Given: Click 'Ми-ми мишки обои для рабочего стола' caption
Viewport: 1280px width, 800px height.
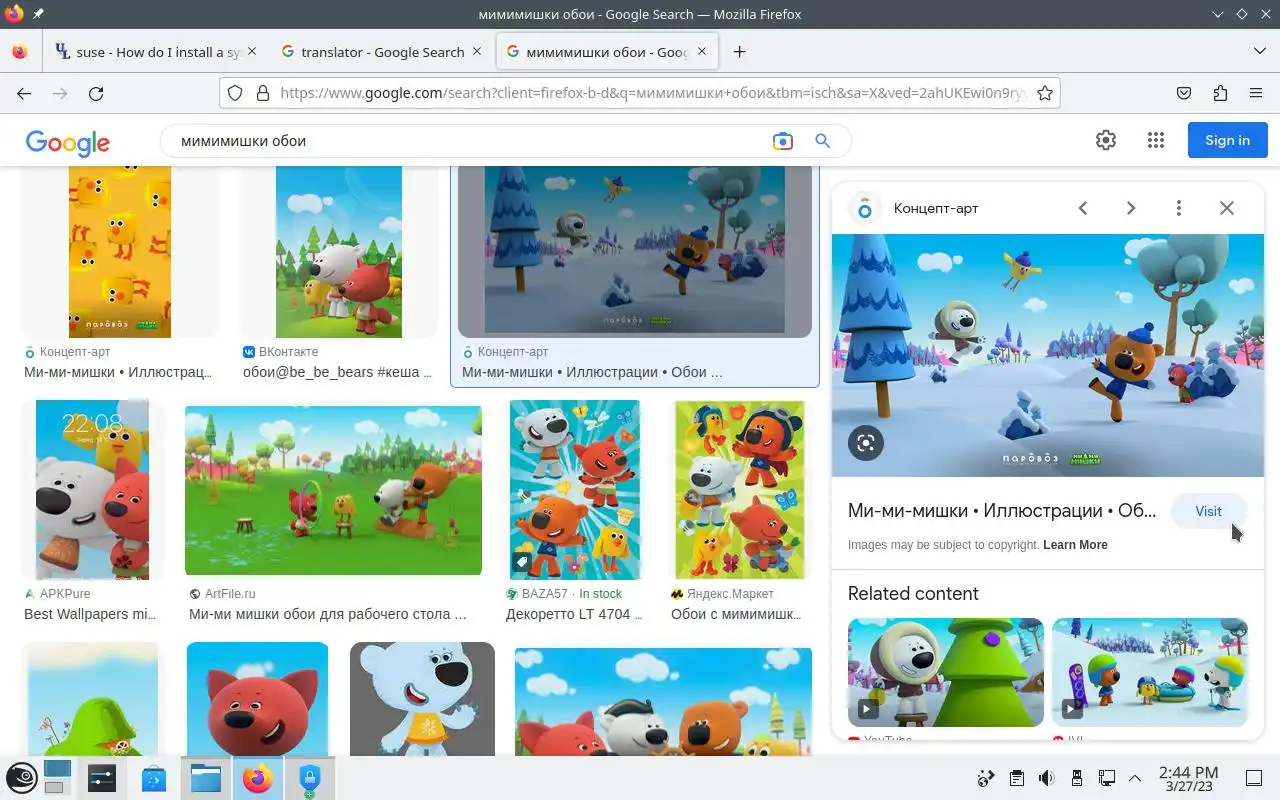Looking at the screenshot, I should click(328, 614).
